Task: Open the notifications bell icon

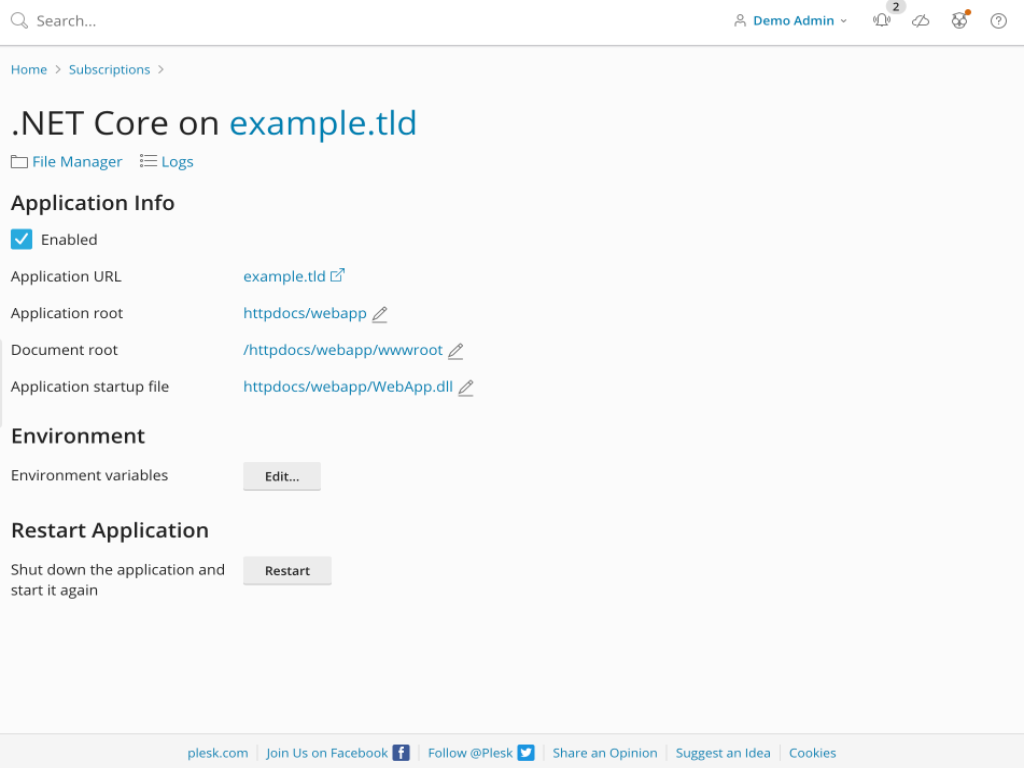Action: point(881,20)
